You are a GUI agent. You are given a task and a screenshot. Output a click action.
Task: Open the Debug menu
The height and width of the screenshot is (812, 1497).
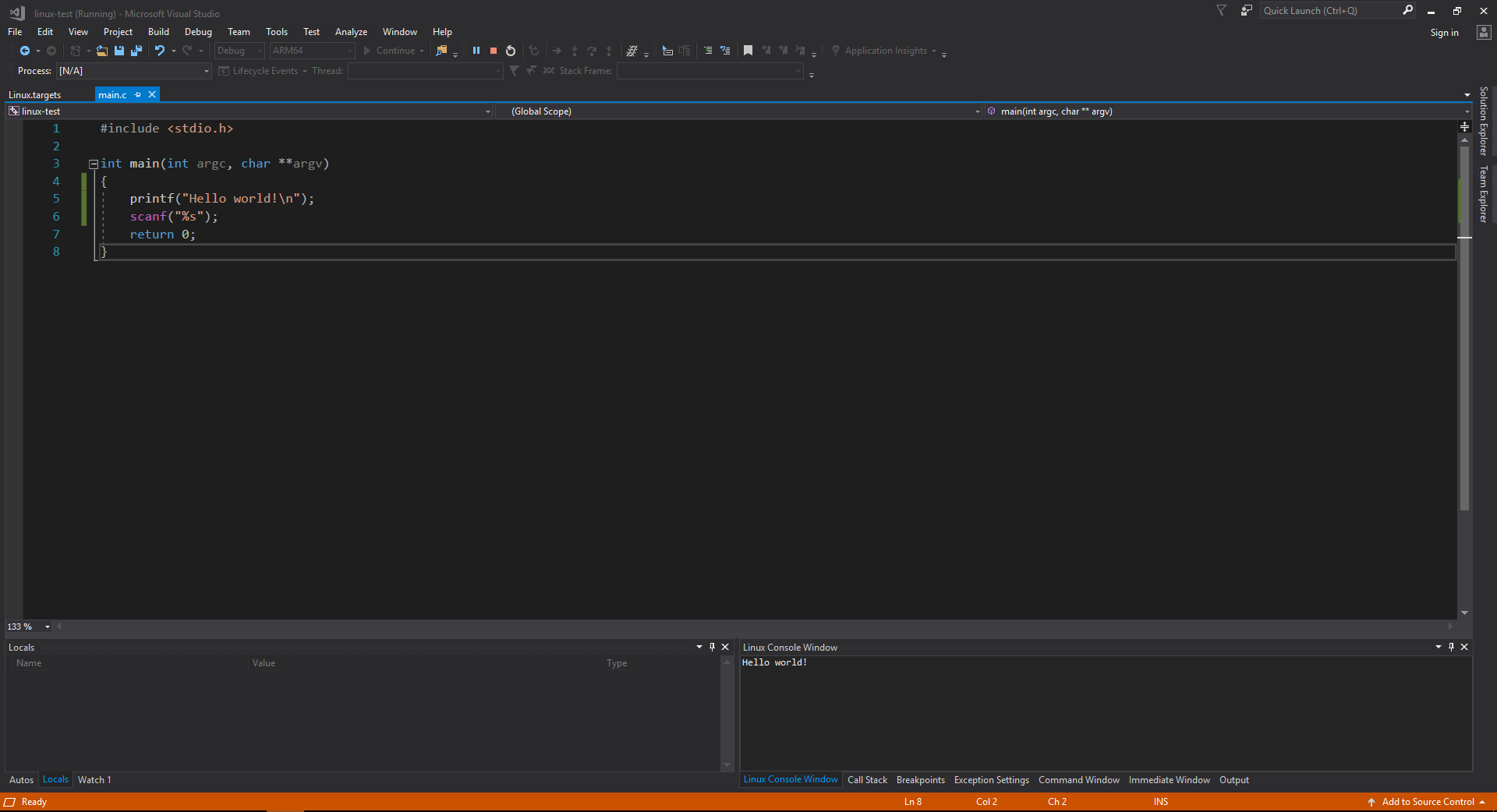click(x=198, y=31)
